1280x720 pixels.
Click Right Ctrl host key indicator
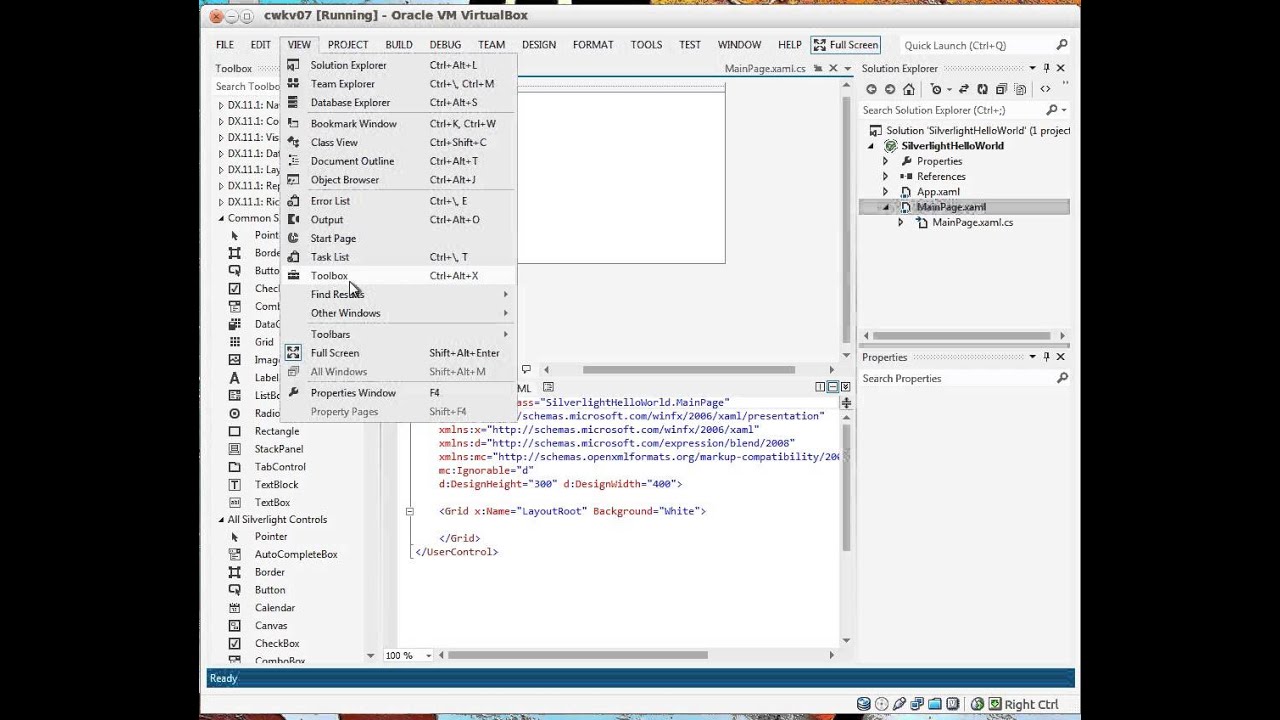(1031, 704)
